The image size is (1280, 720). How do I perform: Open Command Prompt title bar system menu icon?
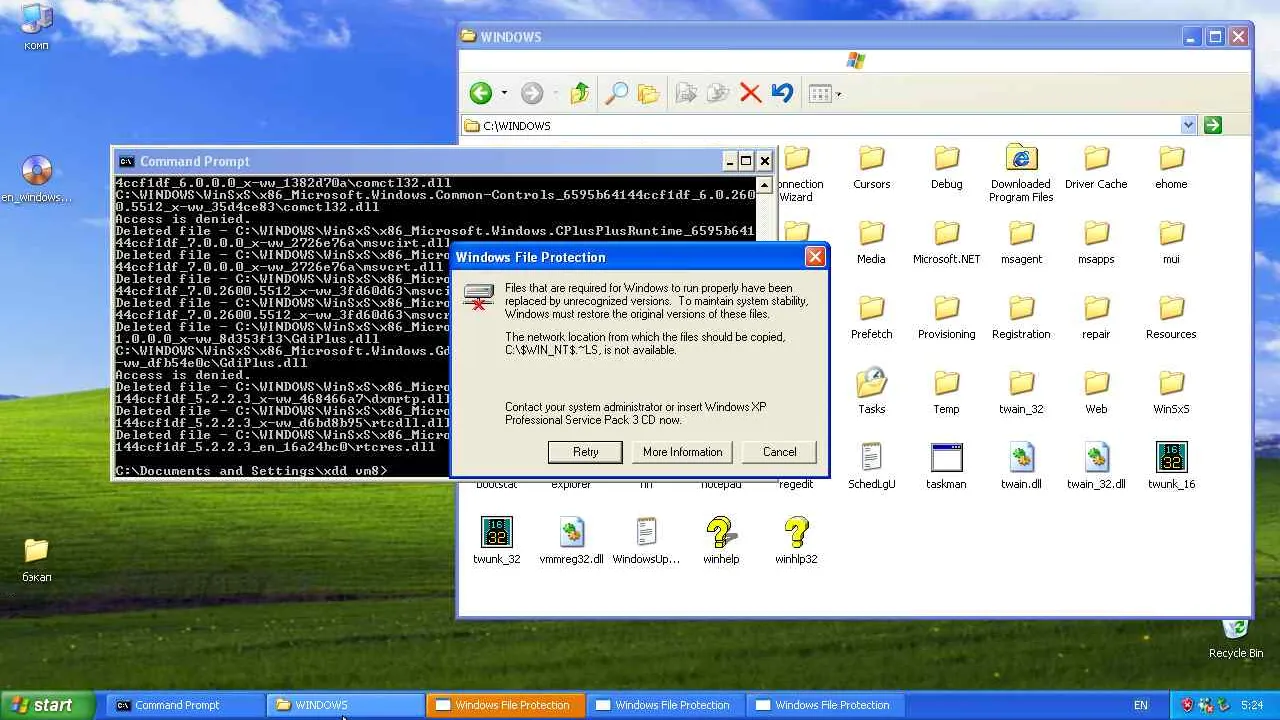tap(126, 161)
